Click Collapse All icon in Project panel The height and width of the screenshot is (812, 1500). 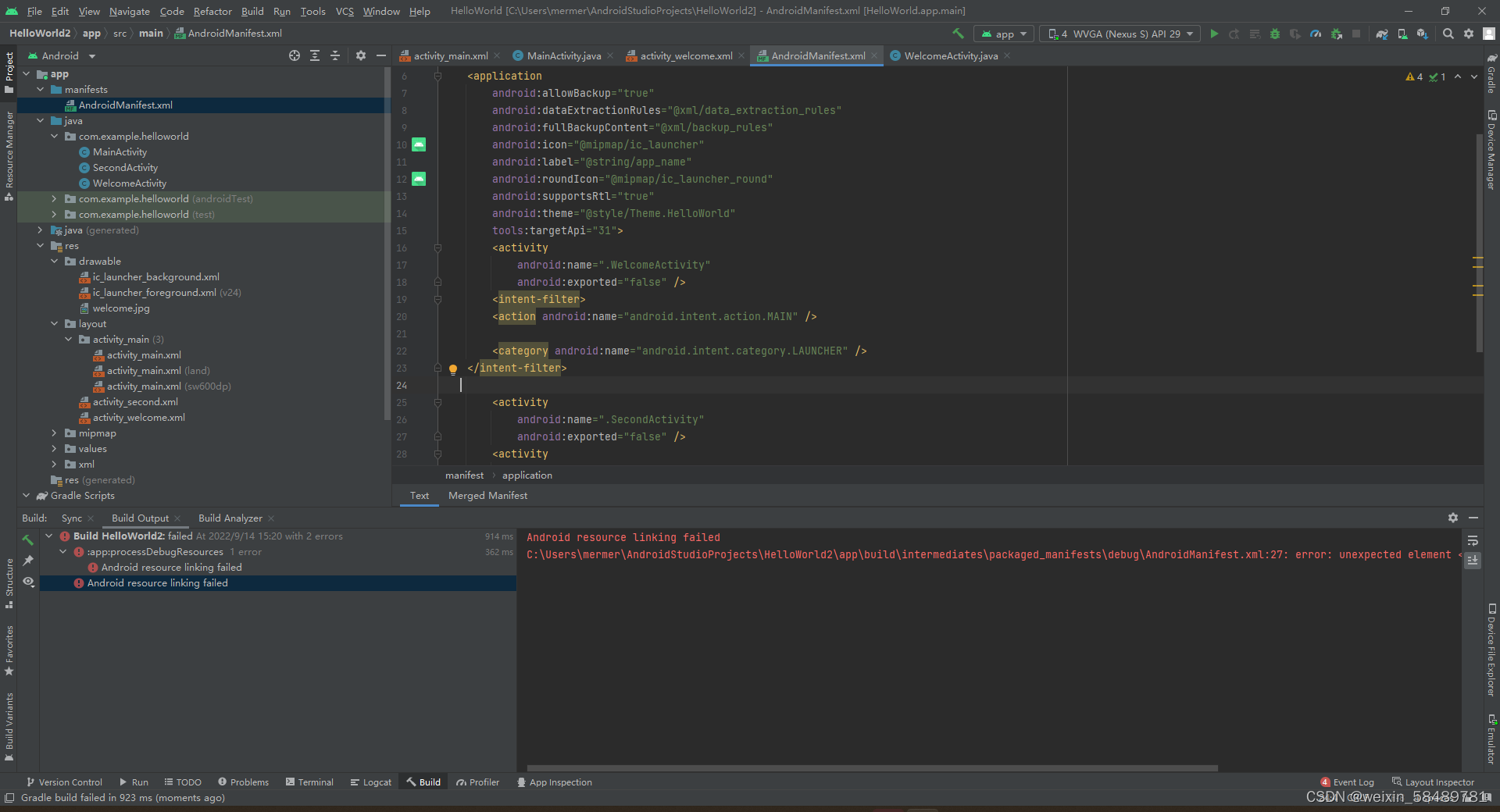click(335, 55)
